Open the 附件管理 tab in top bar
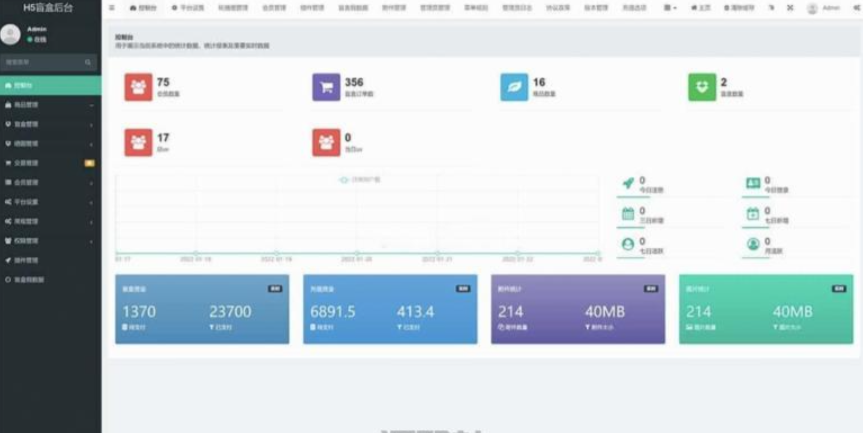The height and width of the screenshot is (433, 863). 394,8
